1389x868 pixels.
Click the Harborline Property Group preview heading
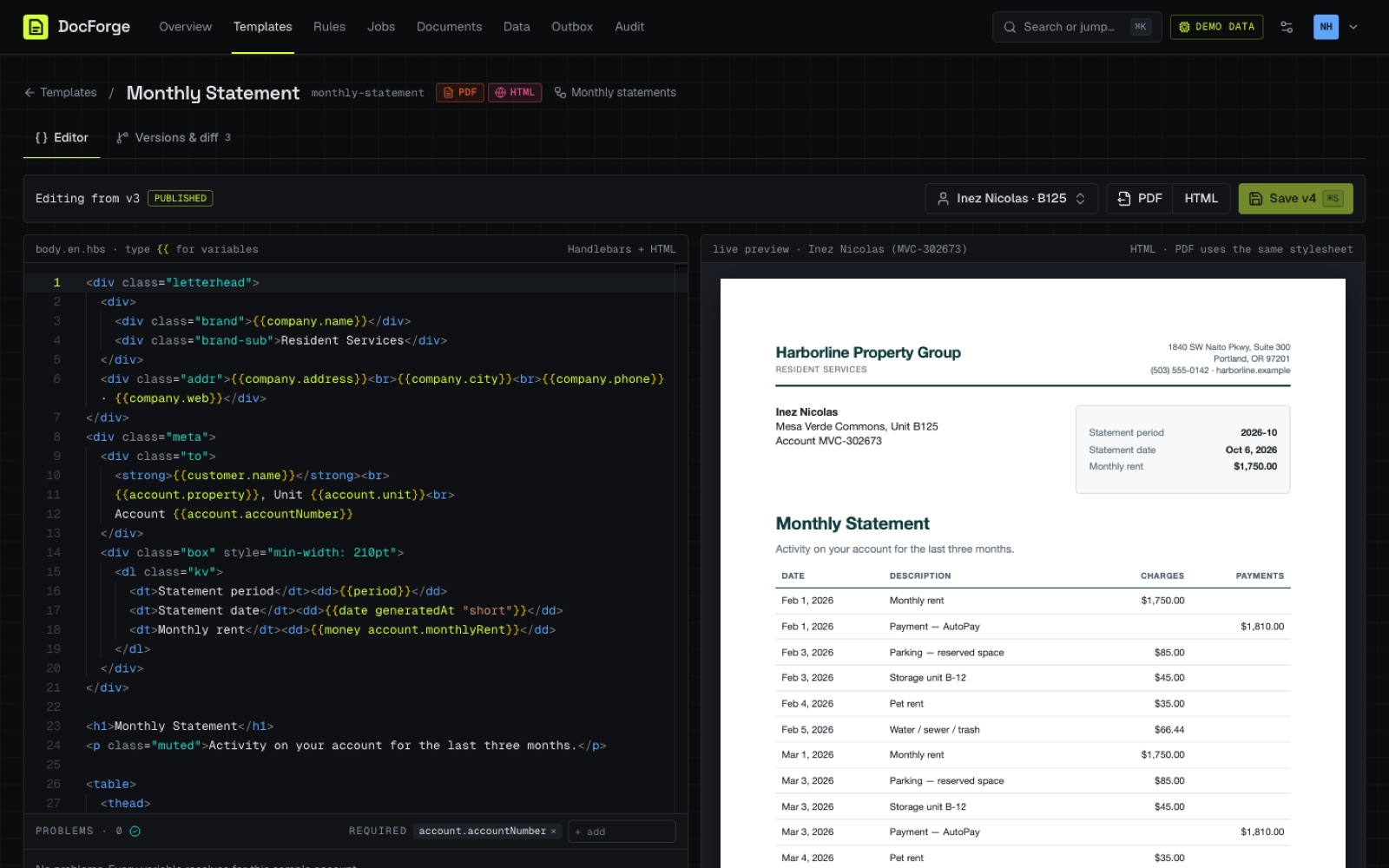click(868, 352)
